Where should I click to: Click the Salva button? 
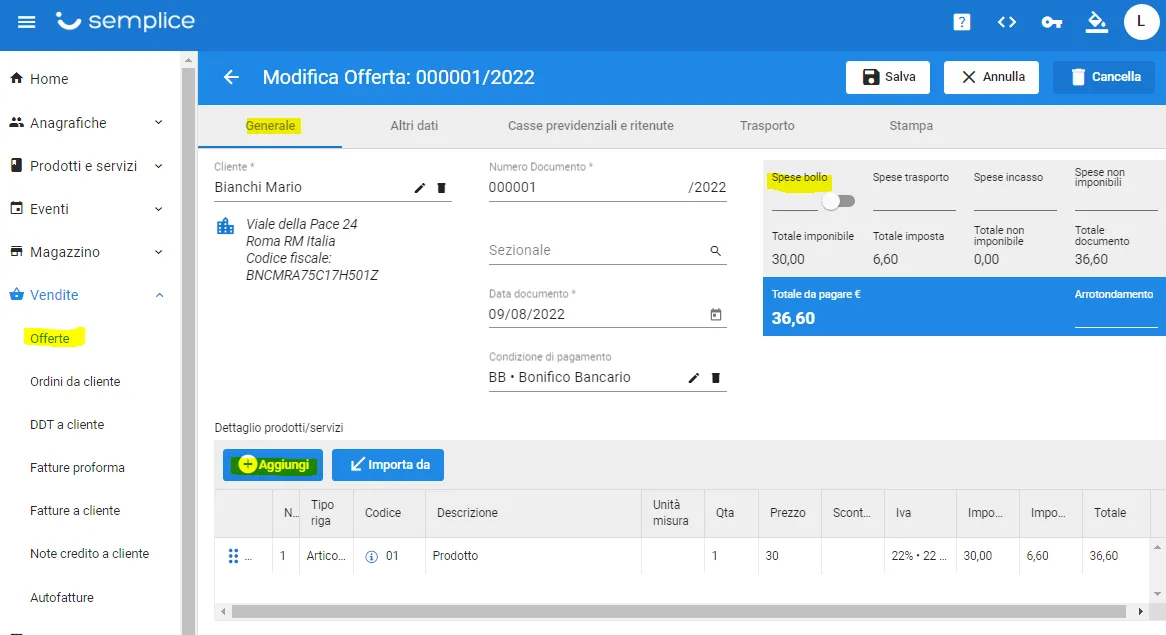(x=888, y=77)
